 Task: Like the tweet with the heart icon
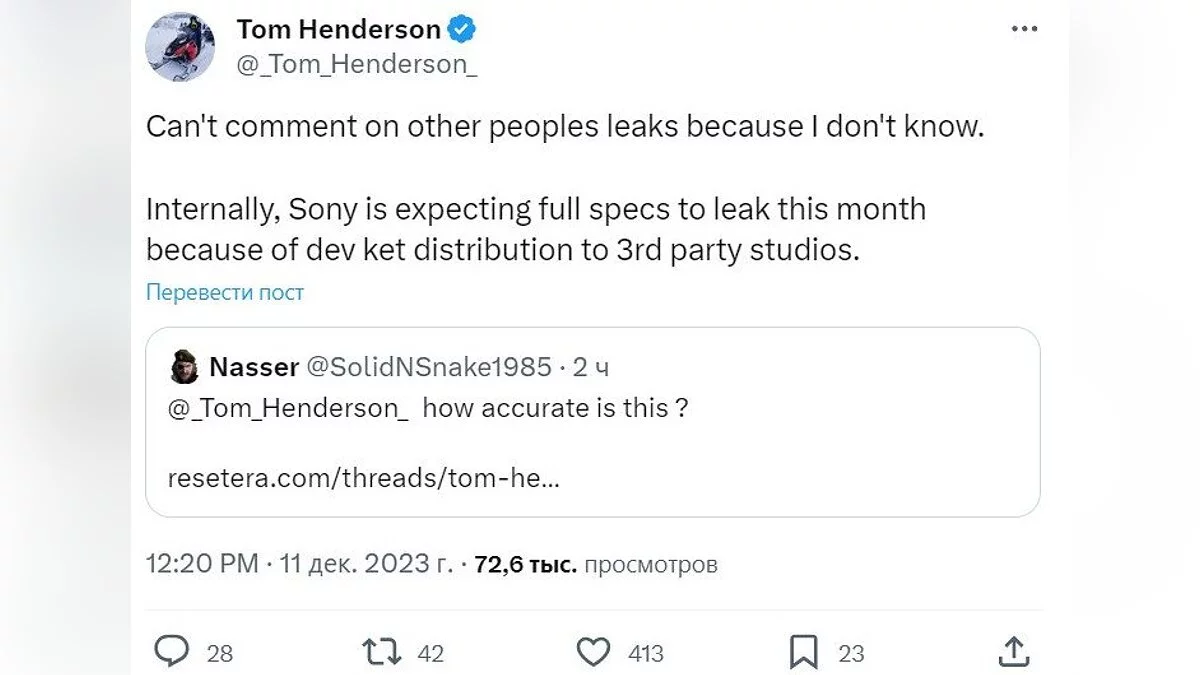tap(594, 652)
